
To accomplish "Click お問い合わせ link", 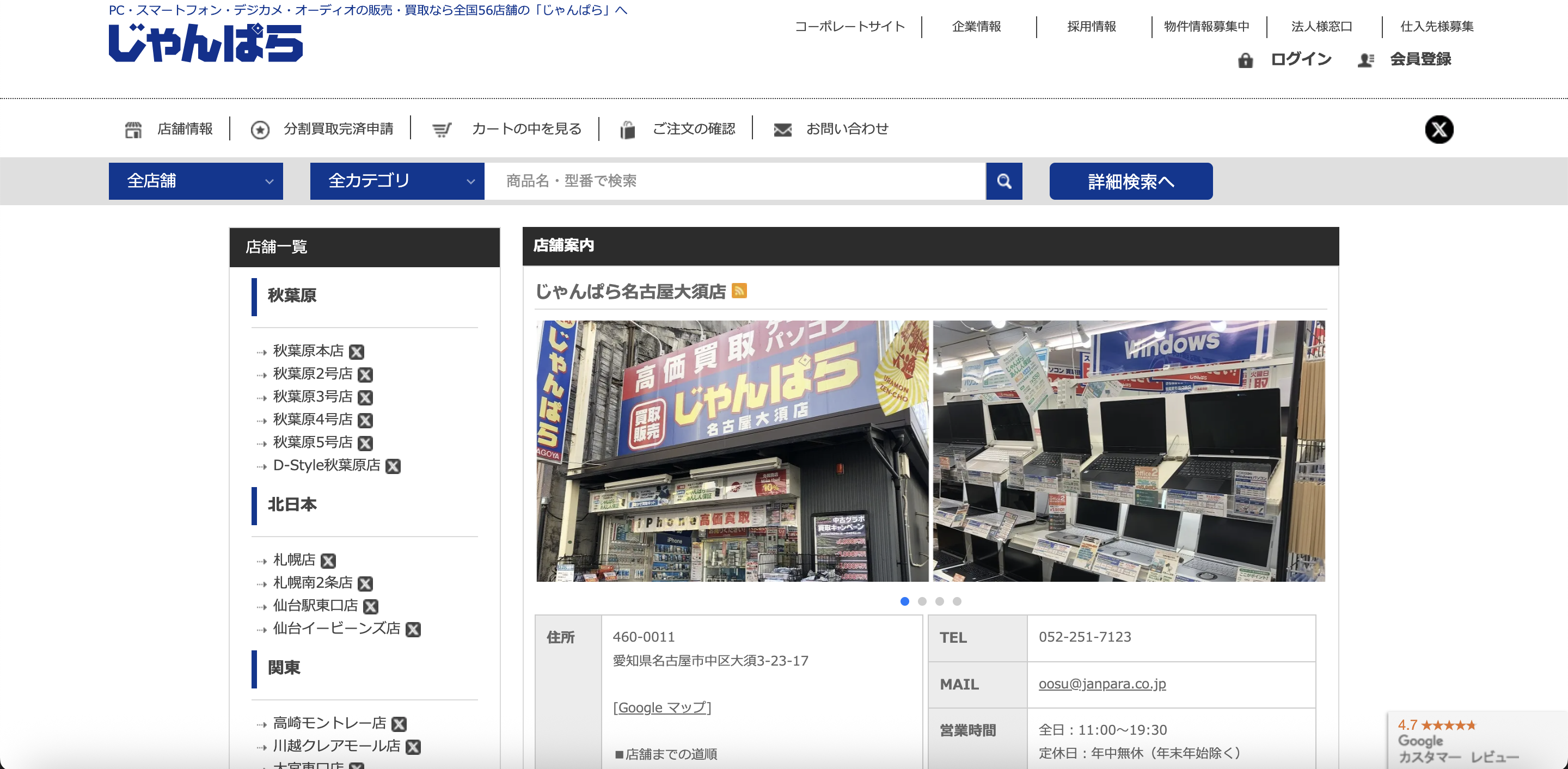I will (847, 128).
